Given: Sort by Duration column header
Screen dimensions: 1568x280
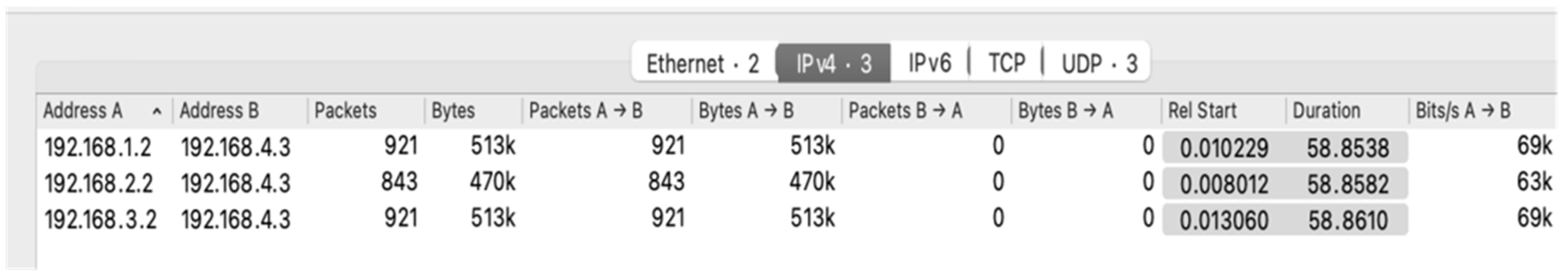Looking at the screenshot, I should click(x=1327, y=111).
